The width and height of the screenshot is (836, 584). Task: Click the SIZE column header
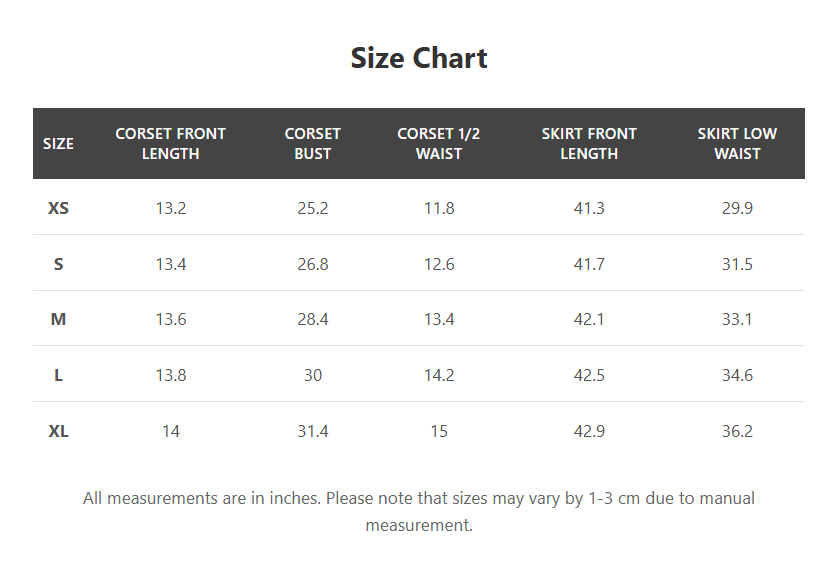pyautogui.click(x=58, y=144)
